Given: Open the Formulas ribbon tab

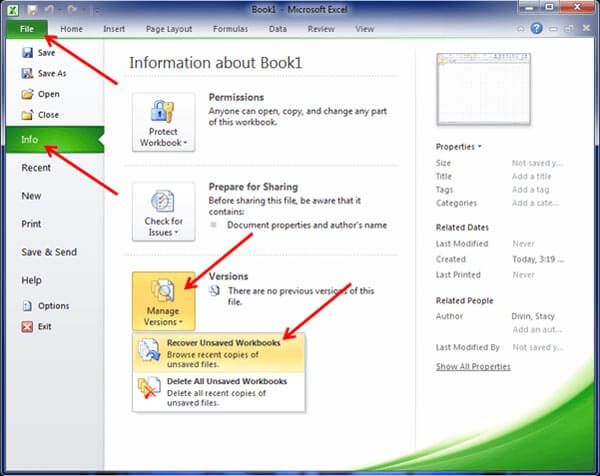Looking at the screenshot, I should (230, 29).
